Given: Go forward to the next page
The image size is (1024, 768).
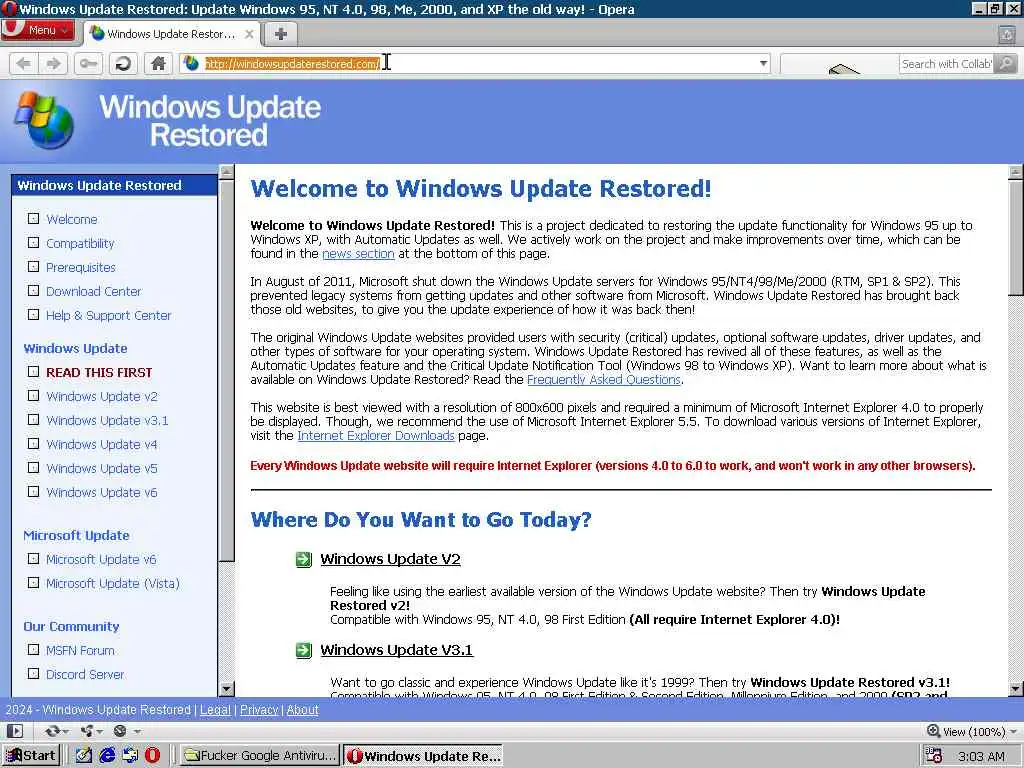Looking at the screenshot, I should tap(54, 63).
